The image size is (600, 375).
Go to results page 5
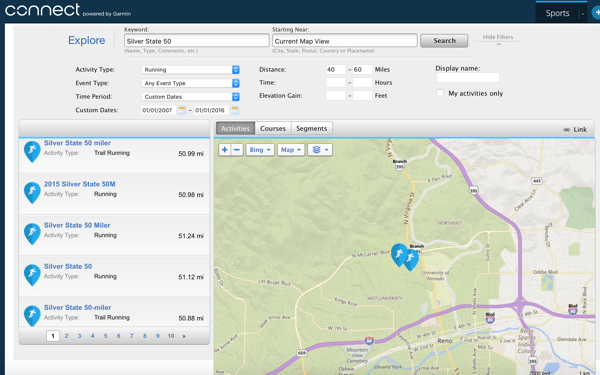[x=105, y=336]
